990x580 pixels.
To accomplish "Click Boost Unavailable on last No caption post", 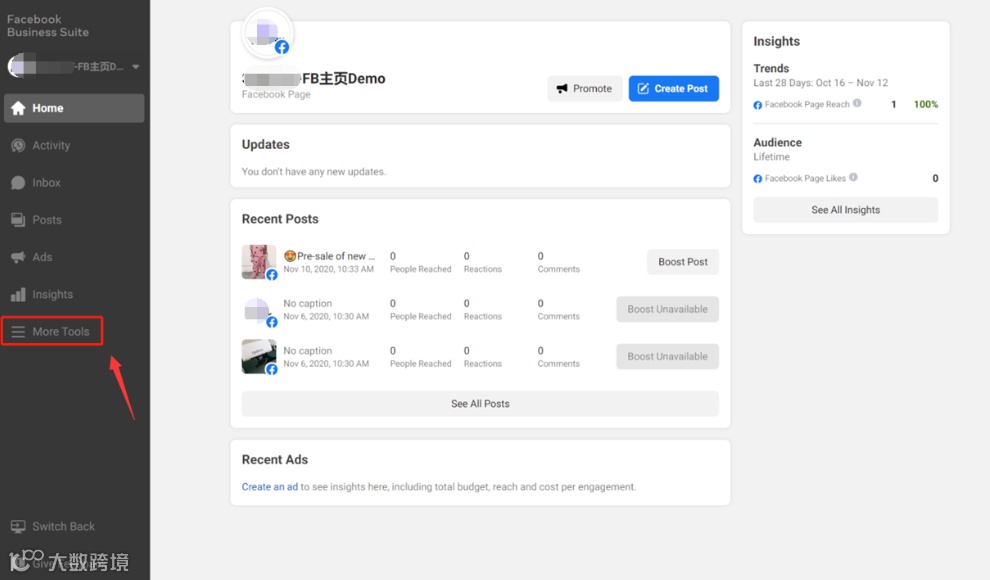I will 667,357.
